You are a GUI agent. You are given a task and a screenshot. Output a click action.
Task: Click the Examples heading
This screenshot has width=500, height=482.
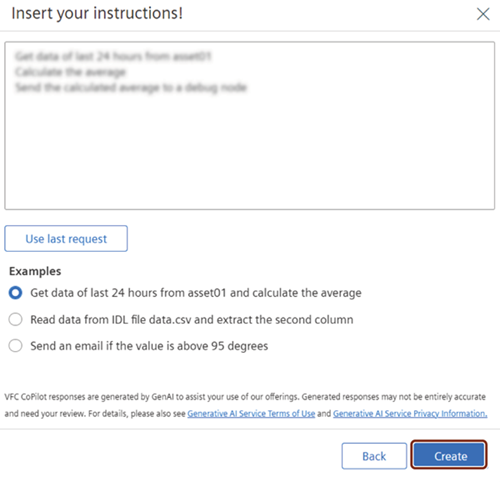point(35,271)
